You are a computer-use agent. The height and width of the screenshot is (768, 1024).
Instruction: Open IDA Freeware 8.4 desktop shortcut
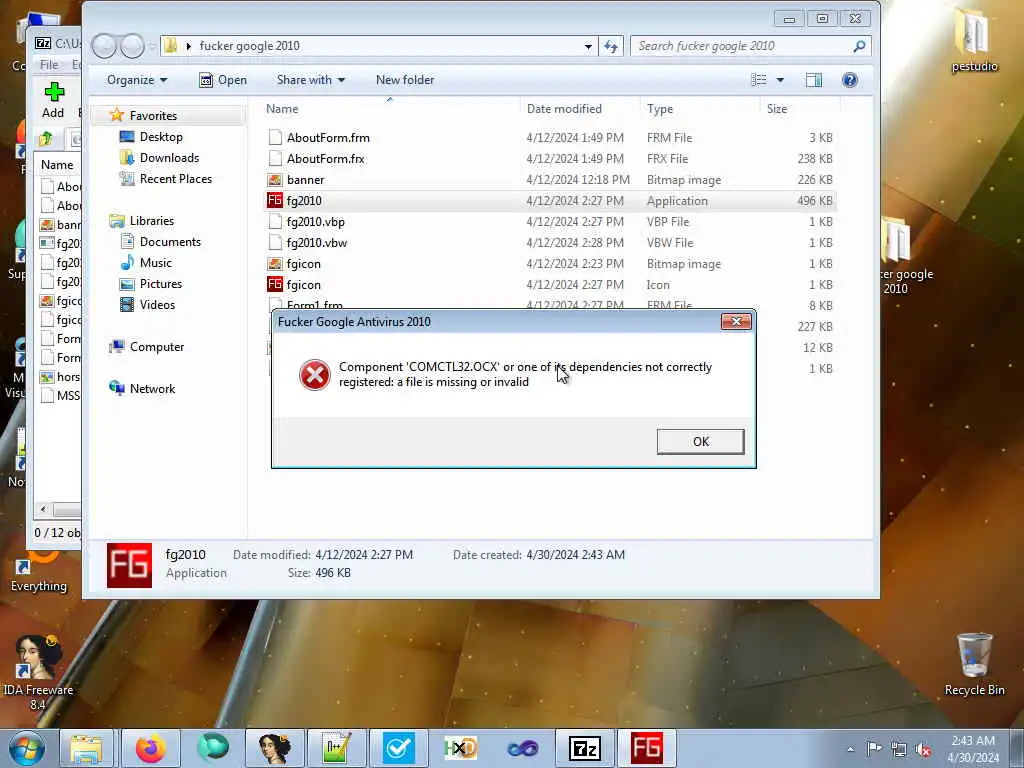click(39, 673)
